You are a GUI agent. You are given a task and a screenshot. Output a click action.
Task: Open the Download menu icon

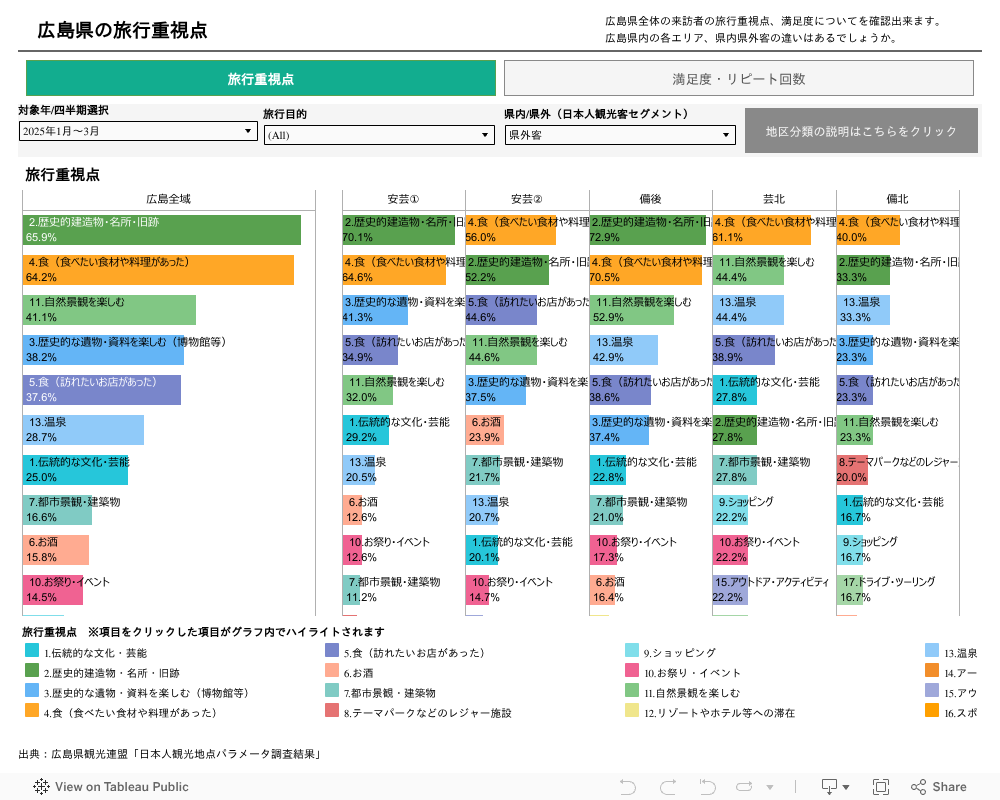tap(834, 787)
